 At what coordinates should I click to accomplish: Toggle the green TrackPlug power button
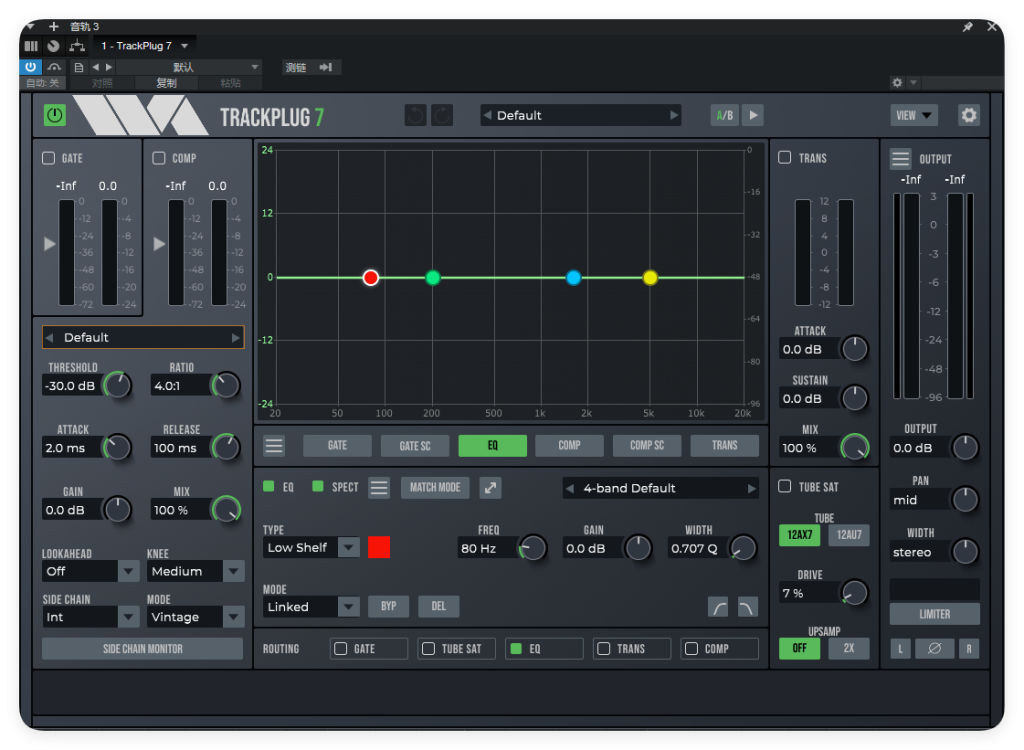(x=55, y=116)
